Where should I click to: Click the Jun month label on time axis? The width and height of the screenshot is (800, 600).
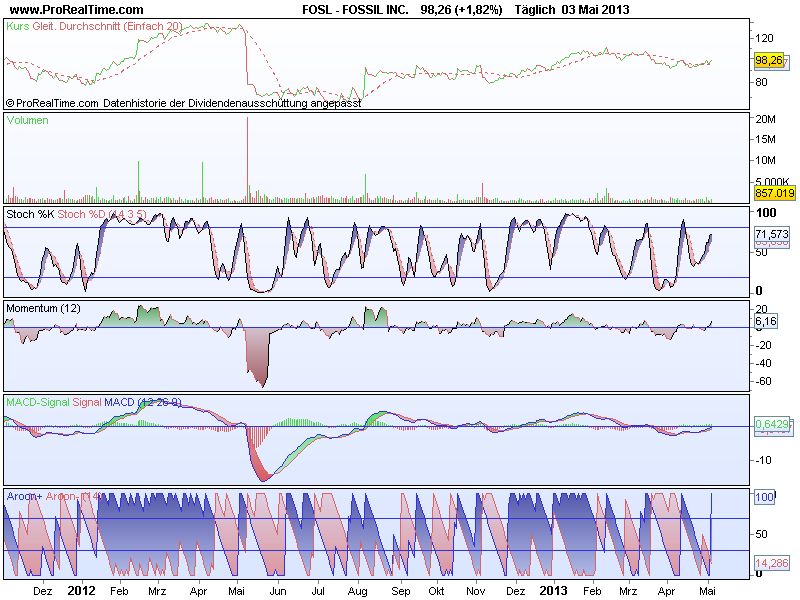278,591
